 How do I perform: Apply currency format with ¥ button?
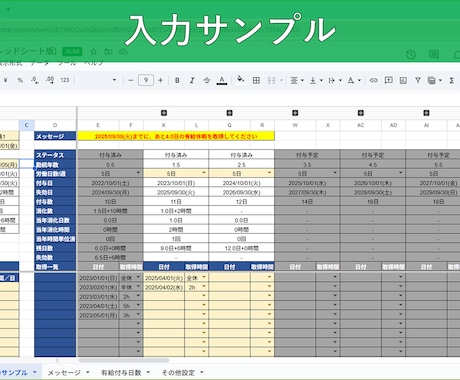pyautogui.click(x=5, y=80)
